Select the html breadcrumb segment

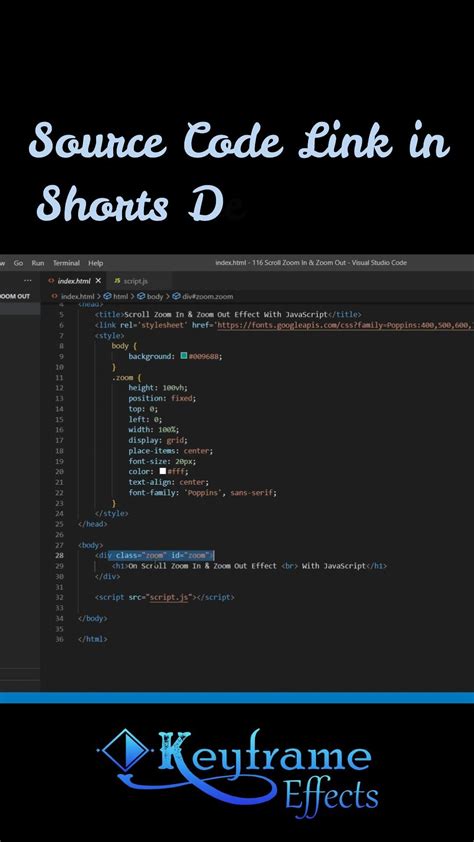tap(120, 296)
